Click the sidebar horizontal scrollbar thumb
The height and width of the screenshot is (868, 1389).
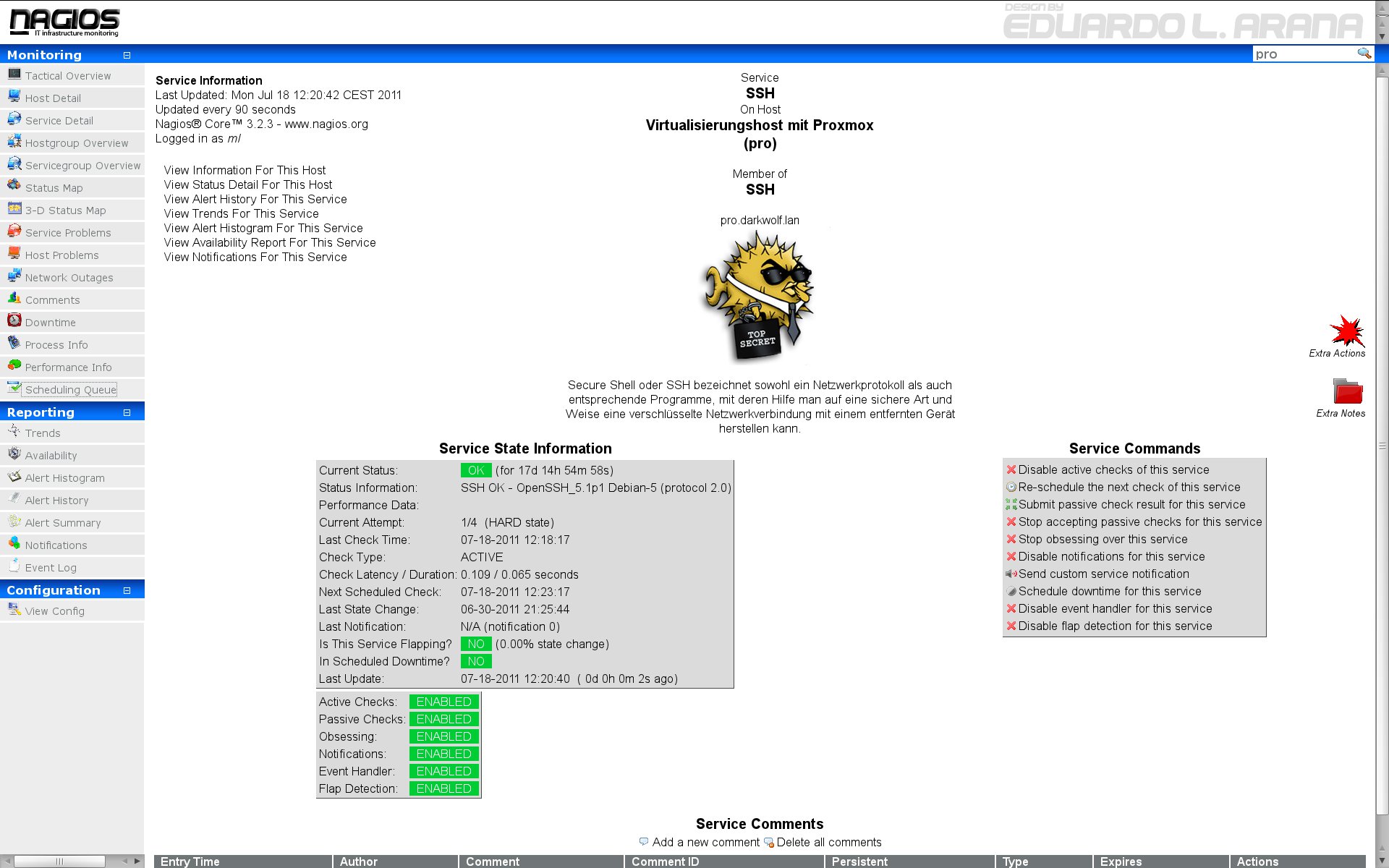click(x=59, y=861)
